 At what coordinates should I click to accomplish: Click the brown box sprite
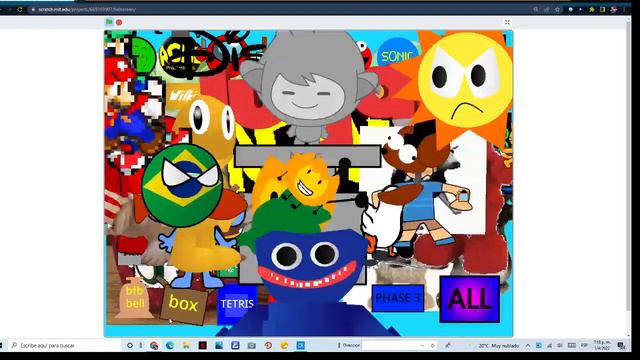(x=184, y=304)
